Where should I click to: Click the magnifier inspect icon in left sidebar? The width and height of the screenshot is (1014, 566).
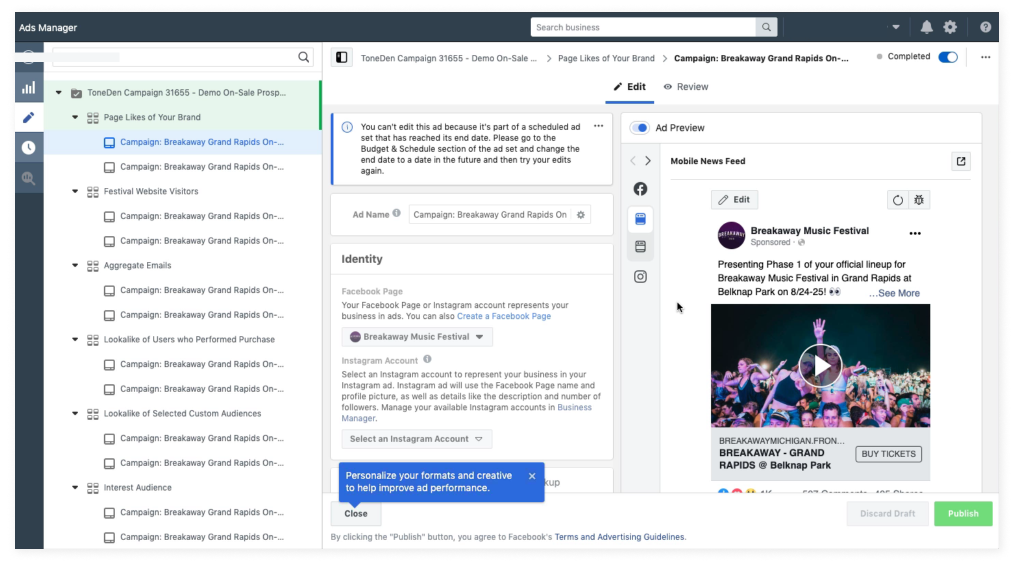tap(28, 178)
